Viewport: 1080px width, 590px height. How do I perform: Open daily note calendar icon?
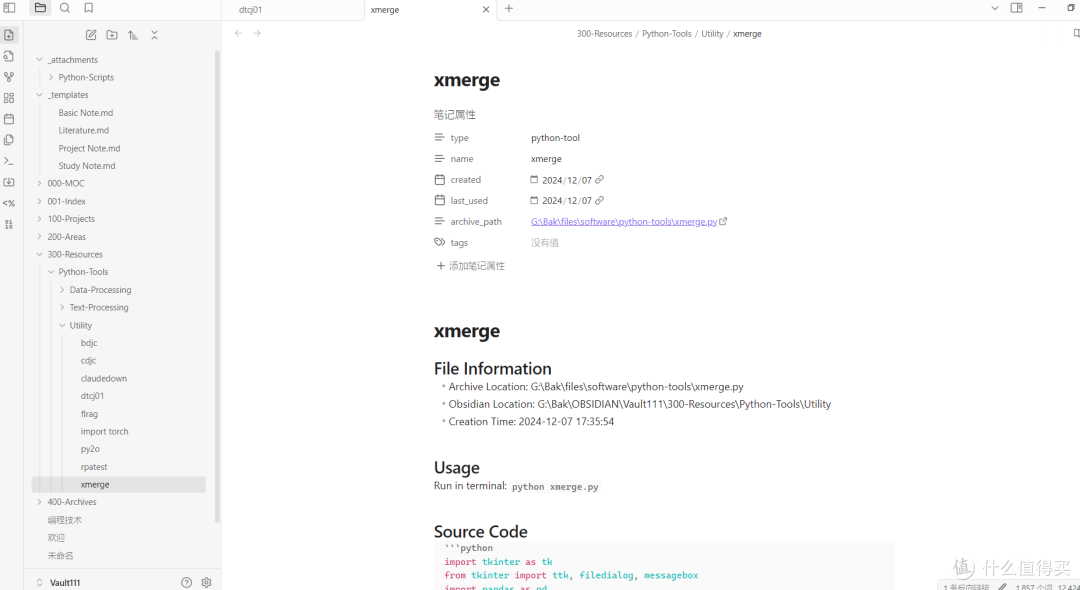tap(9, 119)
